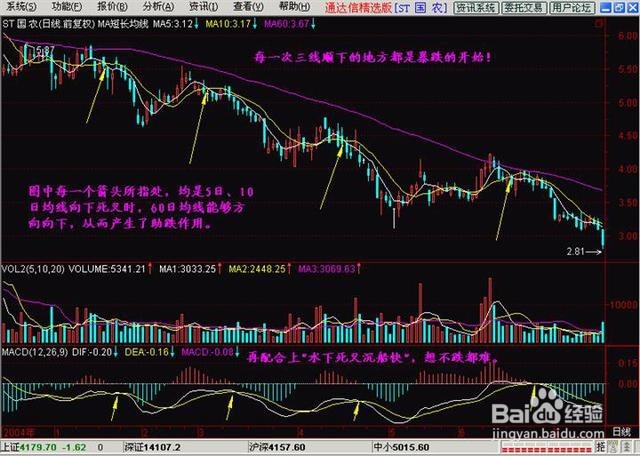Viewport: 640px width, 456px height.
Task: Click the red connection indicator in status bar
Action: click(x=548, y=447)
